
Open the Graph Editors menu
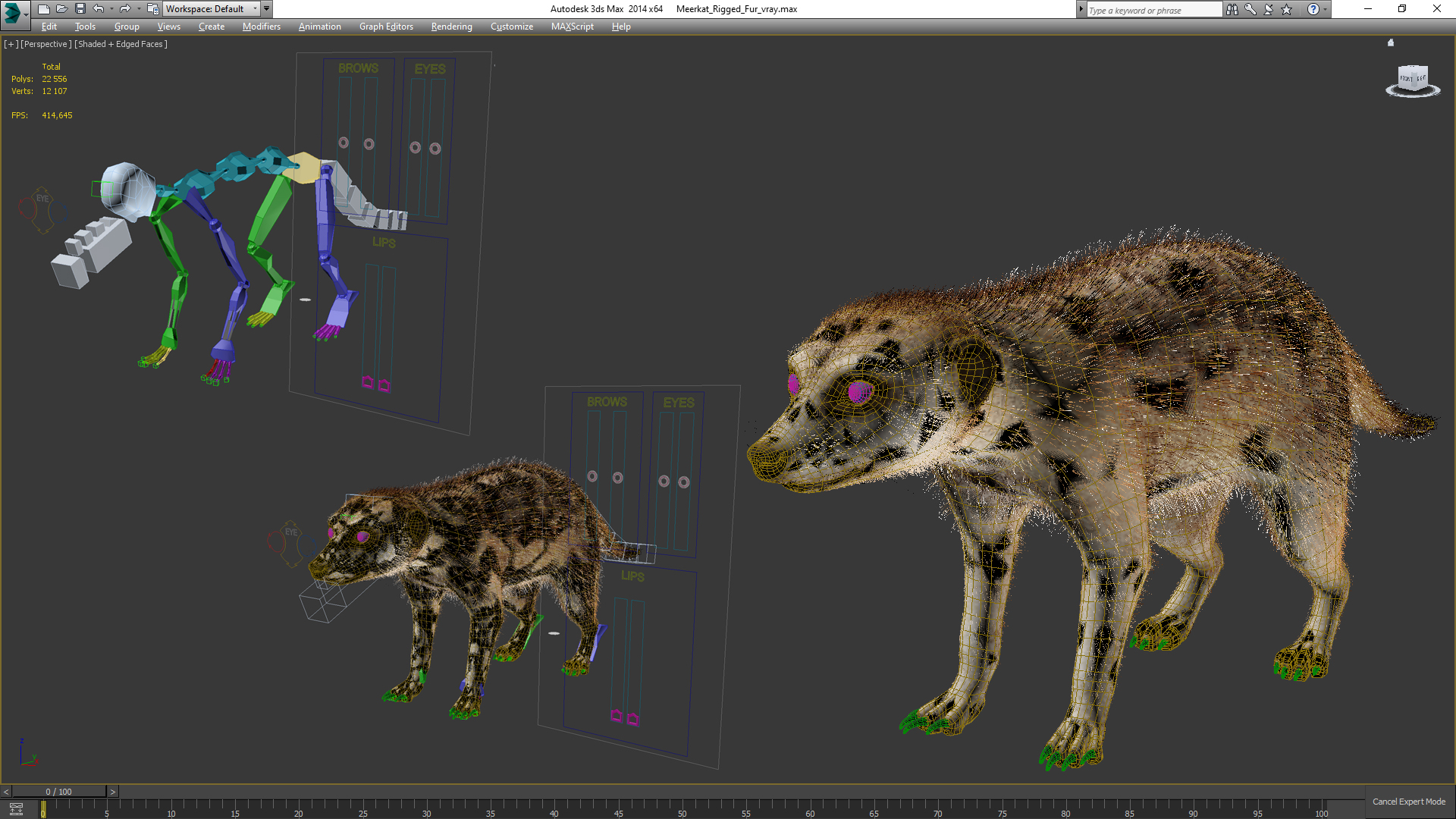[x=386, y=27]
